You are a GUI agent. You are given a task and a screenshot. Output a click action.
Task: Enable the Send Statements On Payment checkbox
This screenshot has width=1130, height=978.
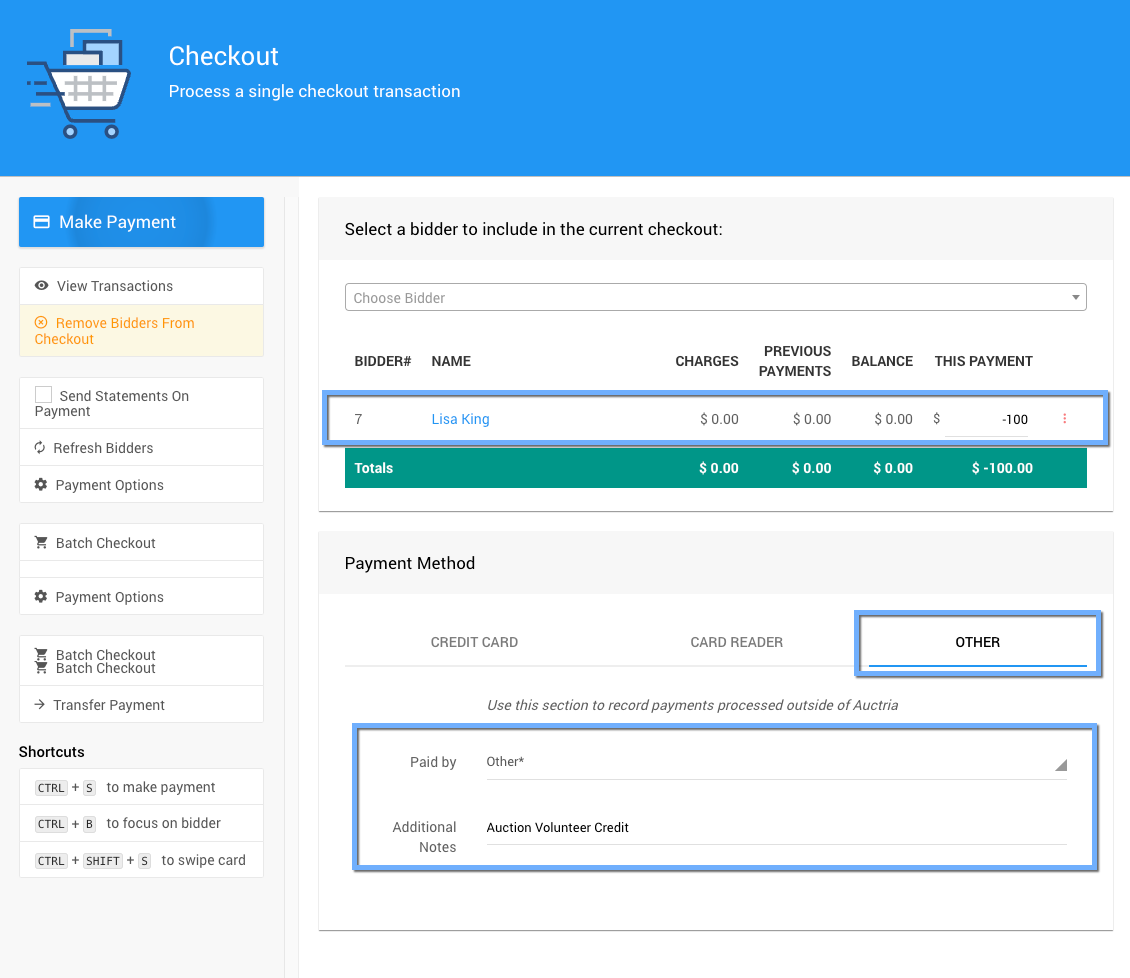click(44, 395)
